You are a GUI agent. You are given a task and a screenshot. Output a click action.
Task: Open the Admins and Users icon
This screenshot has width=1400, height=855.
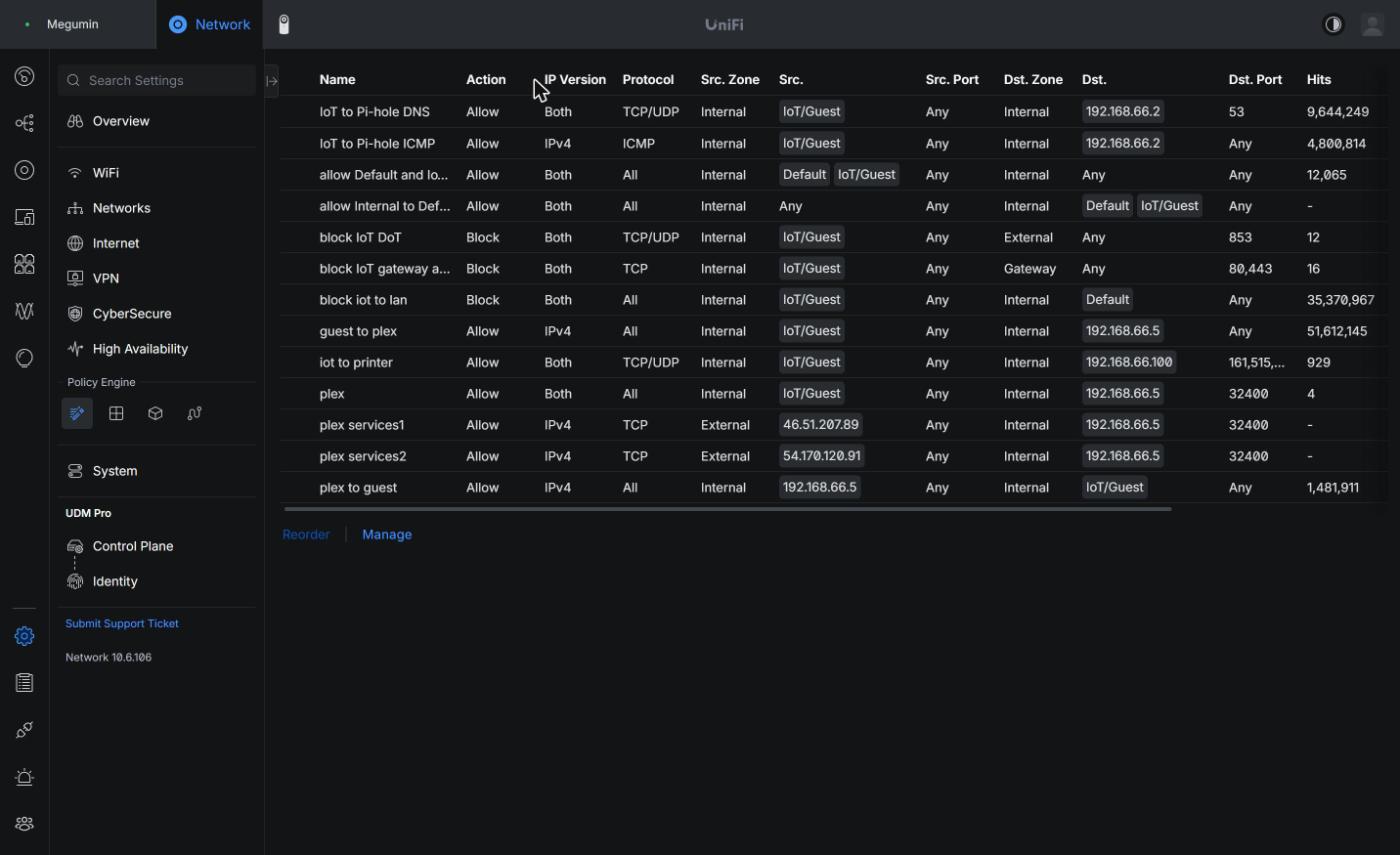[x=24, y=824]
